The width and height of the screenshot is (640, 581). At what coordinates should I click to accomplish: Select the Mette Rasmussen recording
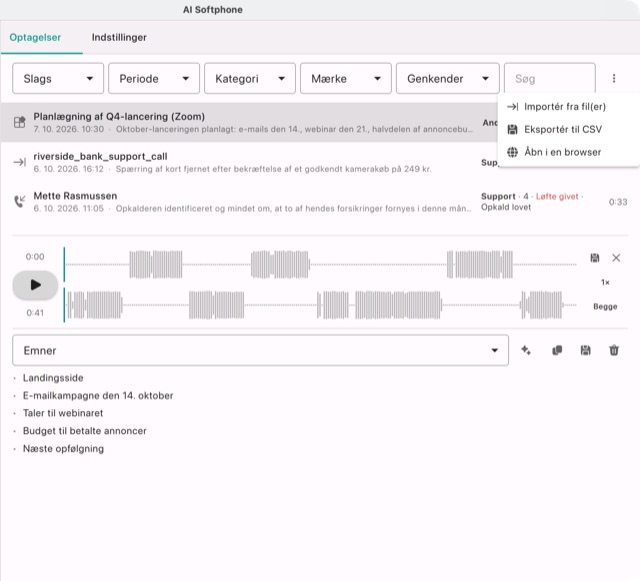320,202
